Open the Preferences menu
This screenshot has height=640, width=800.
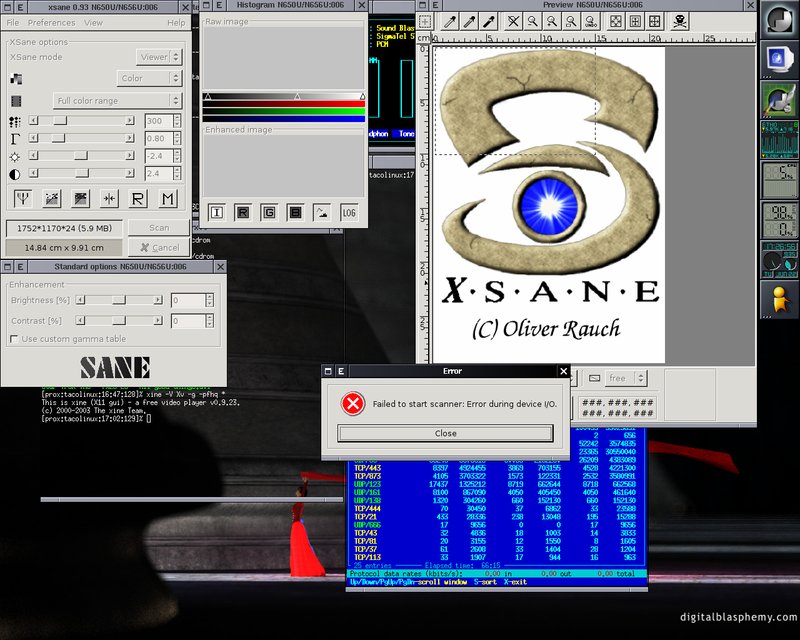[x=52, y=22]
